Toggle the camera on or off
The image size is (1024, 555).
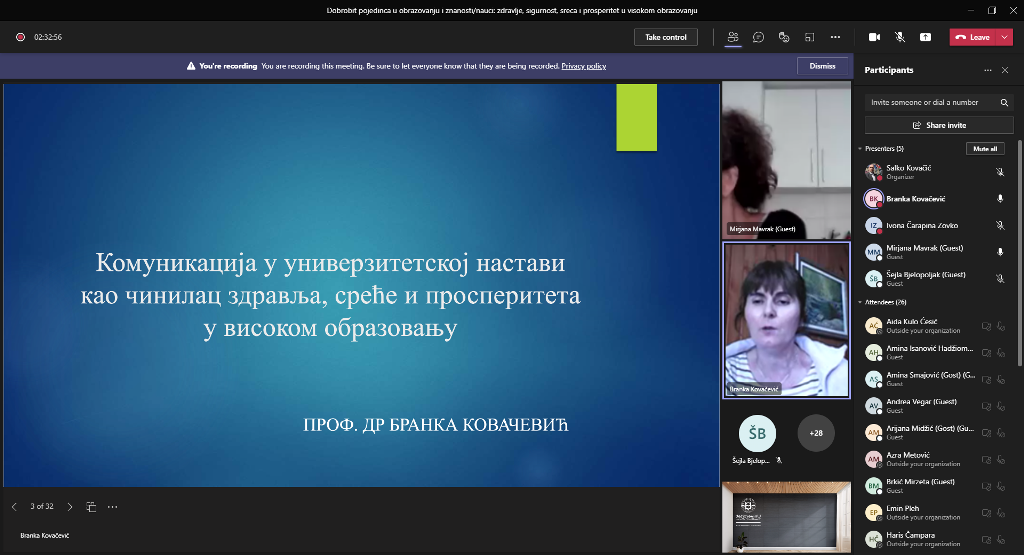coord(874,37)
